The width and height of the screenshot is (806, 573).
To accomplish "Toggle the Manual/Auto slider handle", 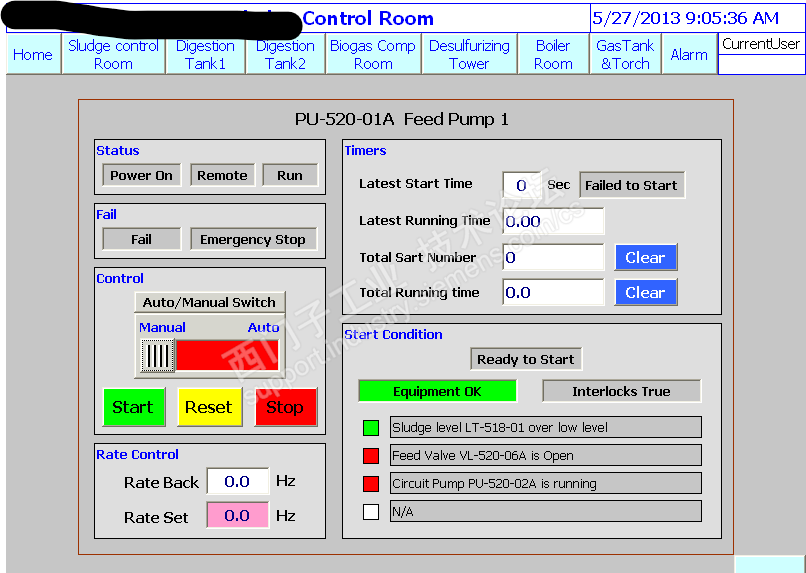I will coord(157,356).
